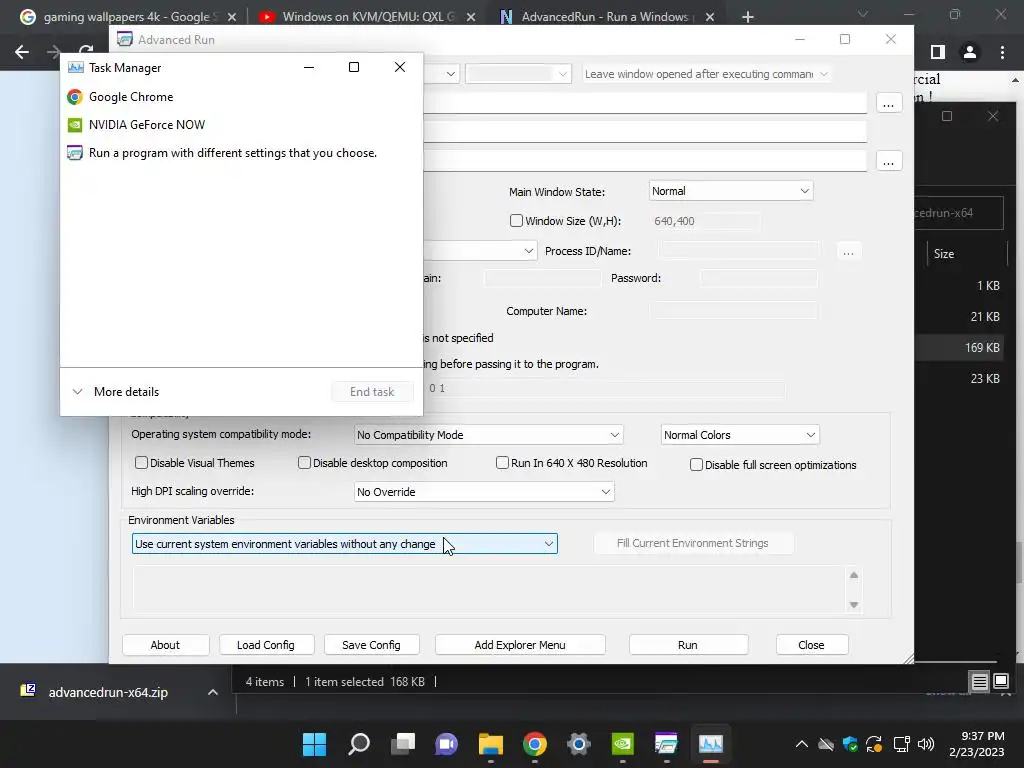Open a new Chrome tab

748,17
